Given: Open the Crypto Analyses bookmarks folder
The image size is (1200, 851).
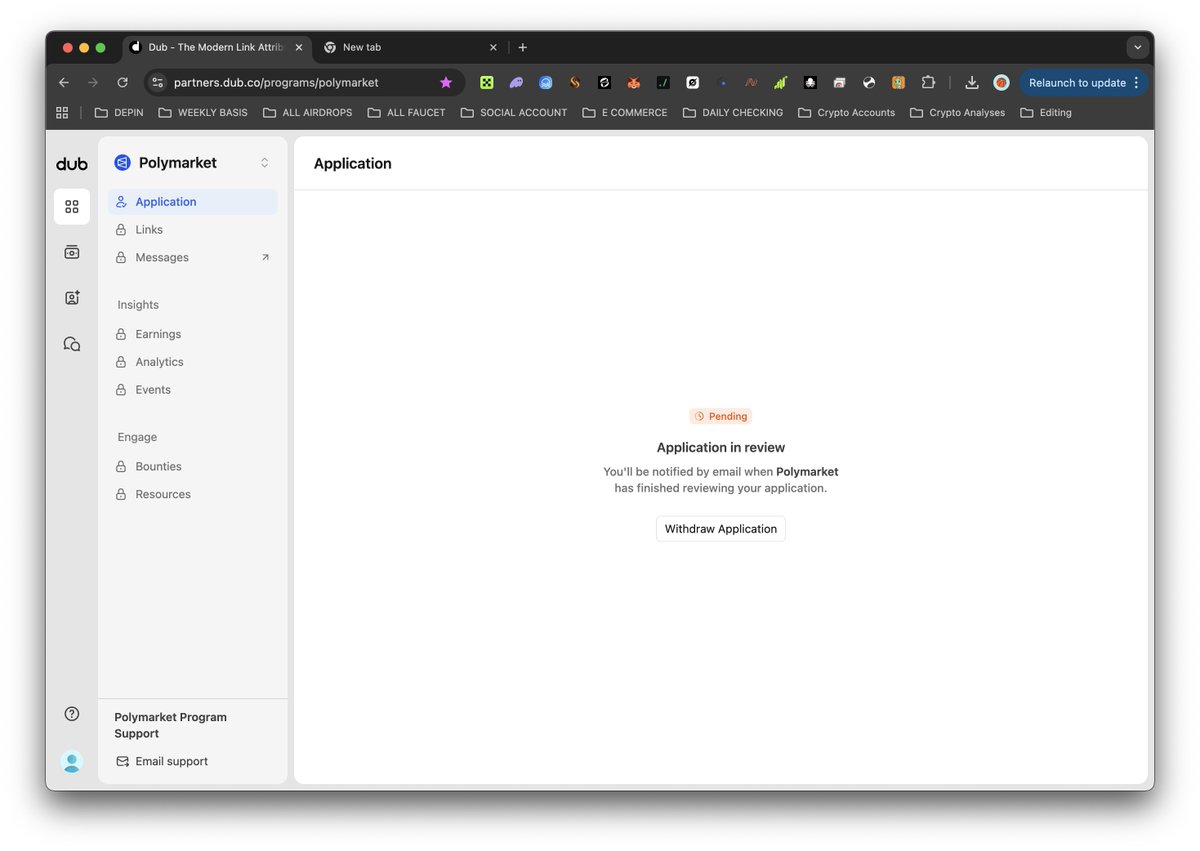Looking at the screenshot, I should (958, 113).
